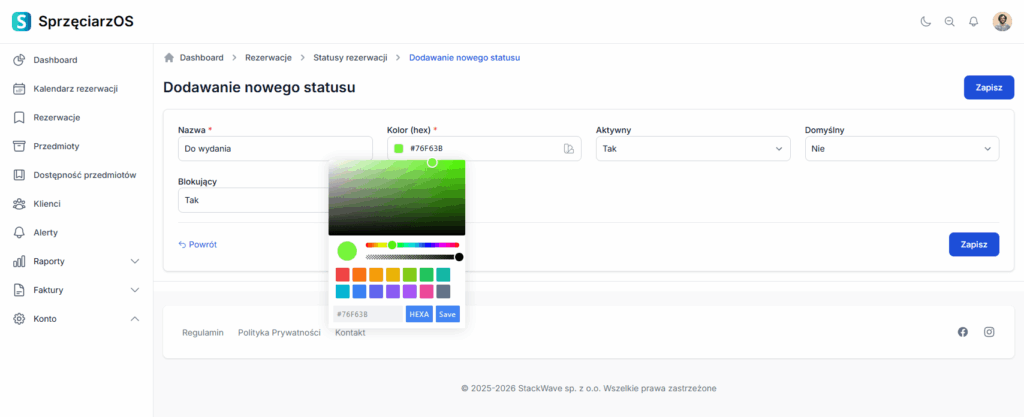Open user avatar profile menu
The image size is (1024, 417).
(1001, 21)
